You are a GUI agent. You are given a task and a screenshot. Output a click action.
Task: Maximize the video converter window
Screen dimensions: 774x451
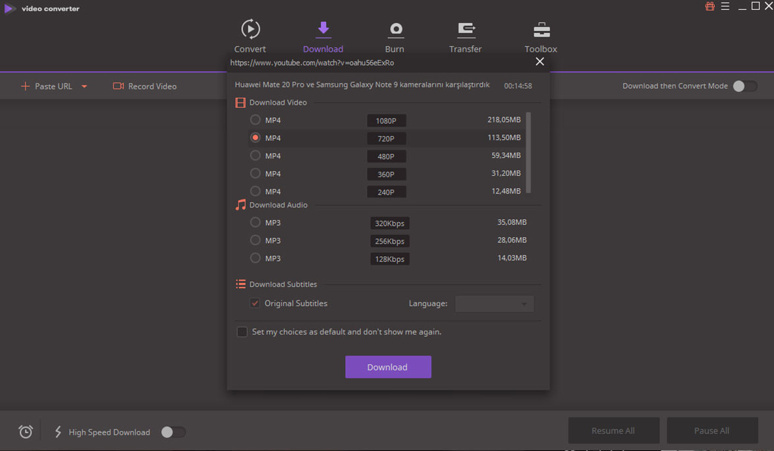755,6
